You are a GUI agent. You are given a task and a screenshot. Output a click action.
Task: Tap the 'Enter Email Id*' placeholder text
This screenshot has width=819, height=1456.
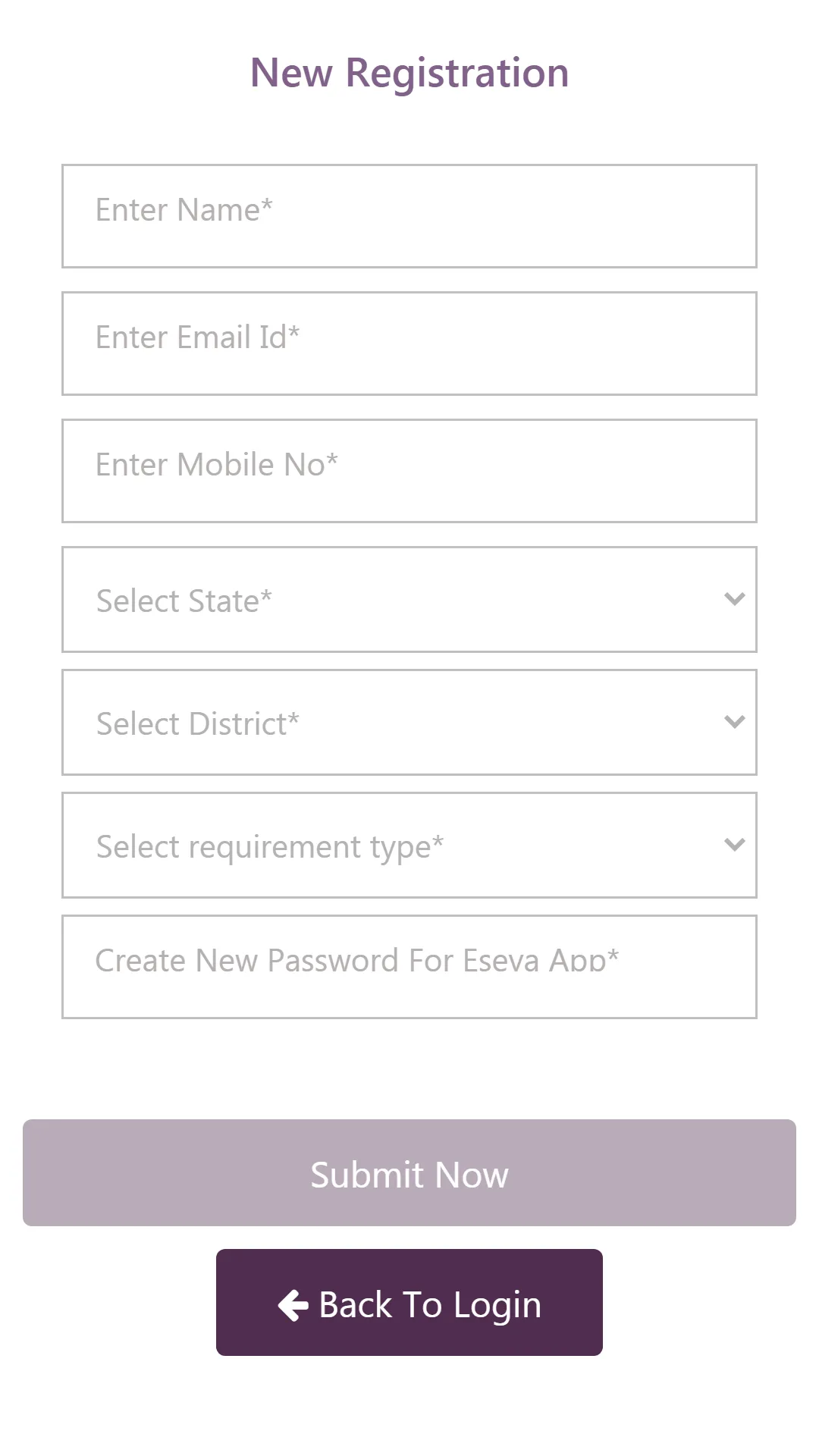(x=197, y=337)
